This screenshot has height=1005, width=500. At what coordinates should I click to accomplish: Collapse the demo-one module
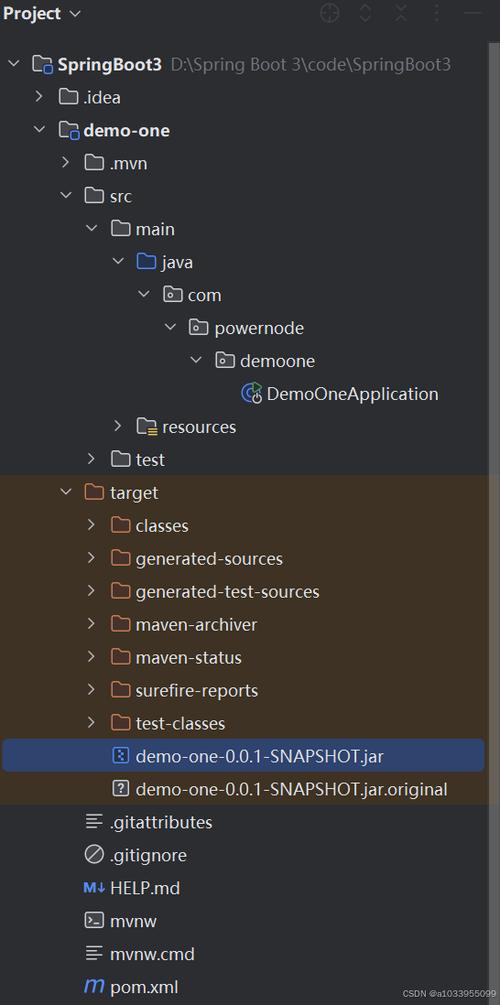click(39, 130)
